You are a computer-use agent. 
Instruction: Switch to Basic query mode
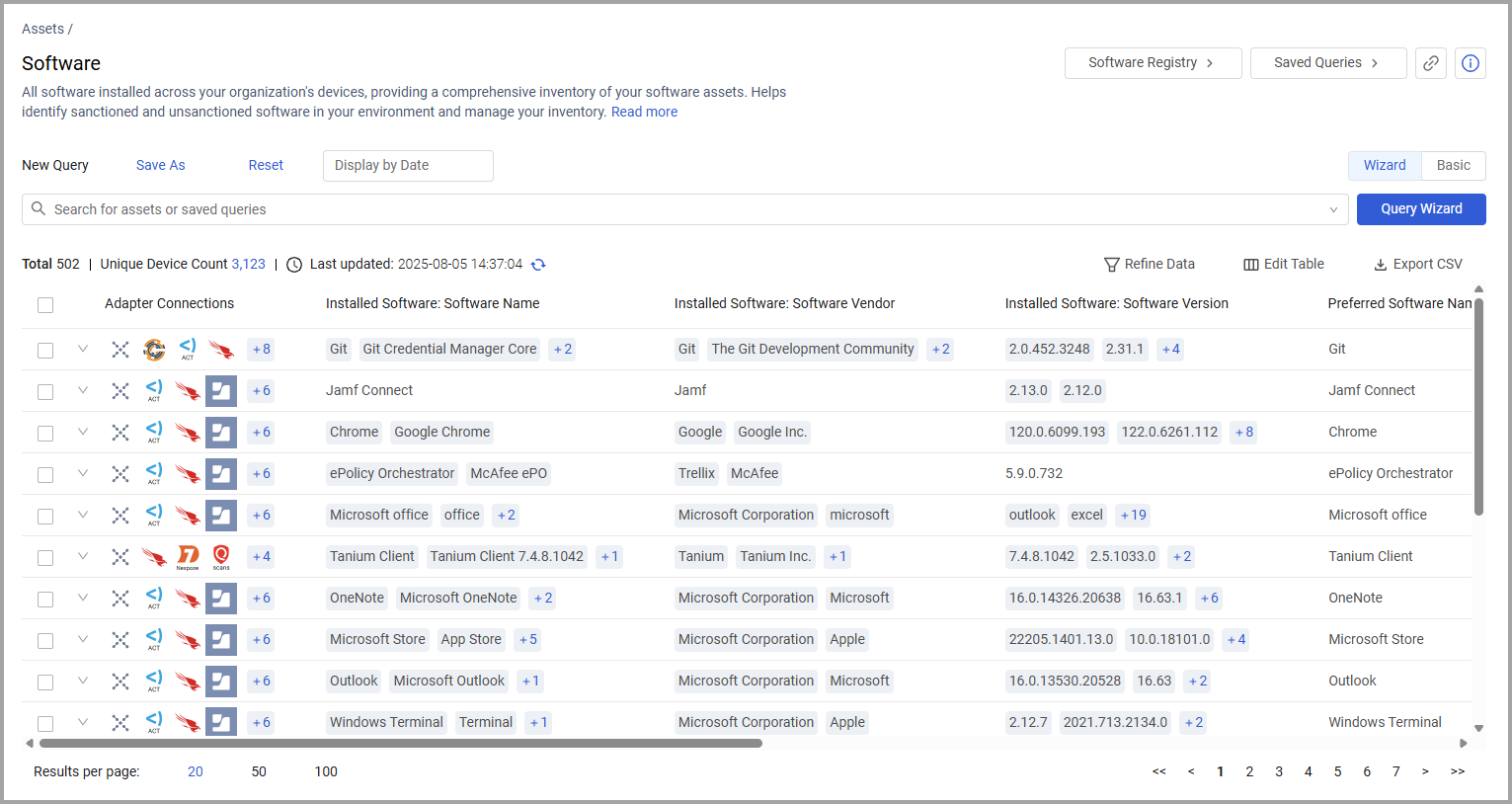1454,166
